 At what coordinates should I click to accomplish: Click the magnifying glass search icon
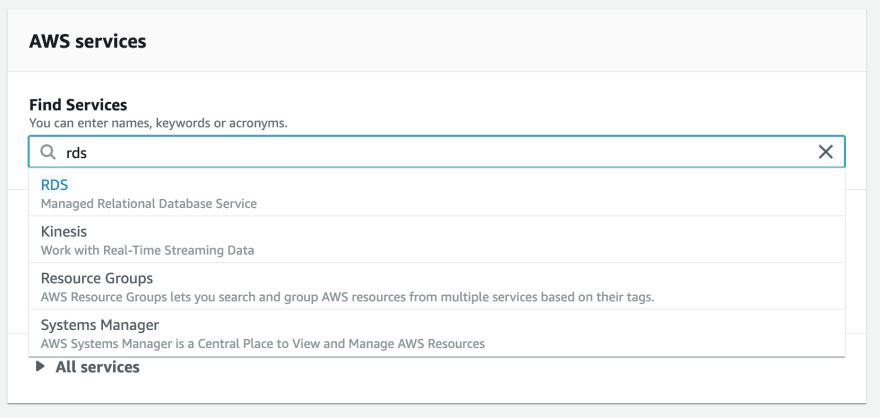click(48, 151)
